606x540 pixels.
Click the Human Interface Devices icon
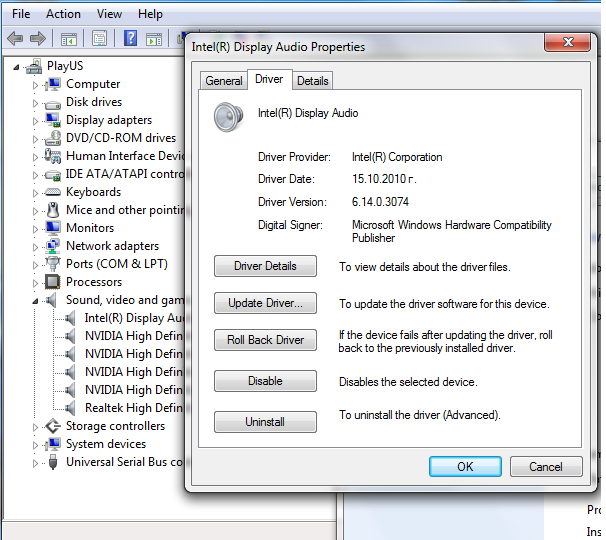click(x=53, y=156)
